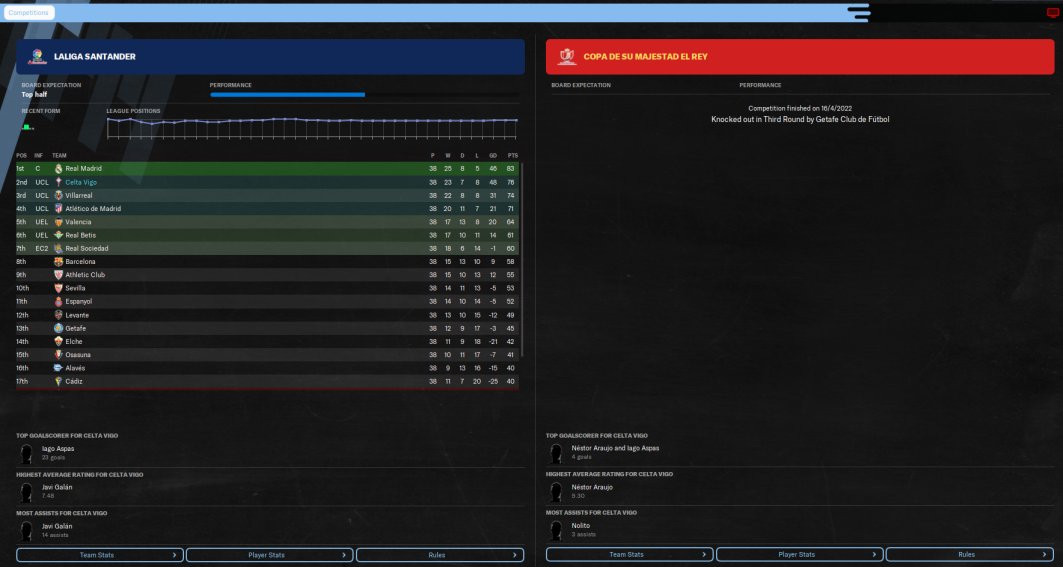Click the Valencia club badge

(x=58, y=222)
